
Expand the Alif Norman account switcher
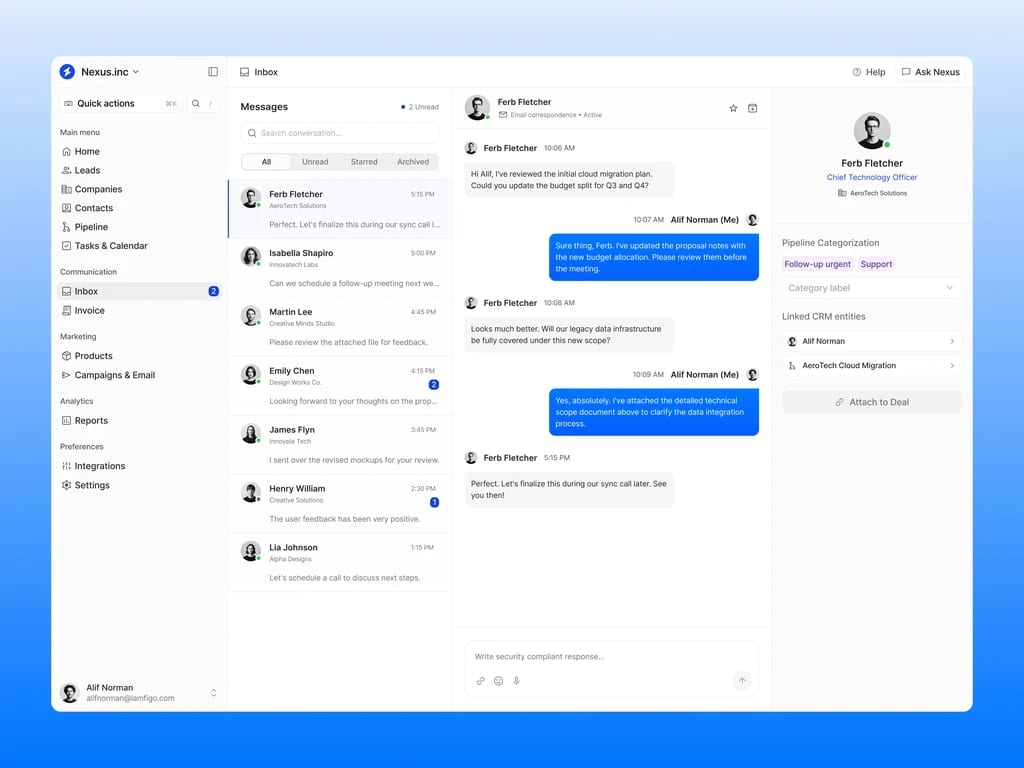pyautogui.click(x=214, y=693)
